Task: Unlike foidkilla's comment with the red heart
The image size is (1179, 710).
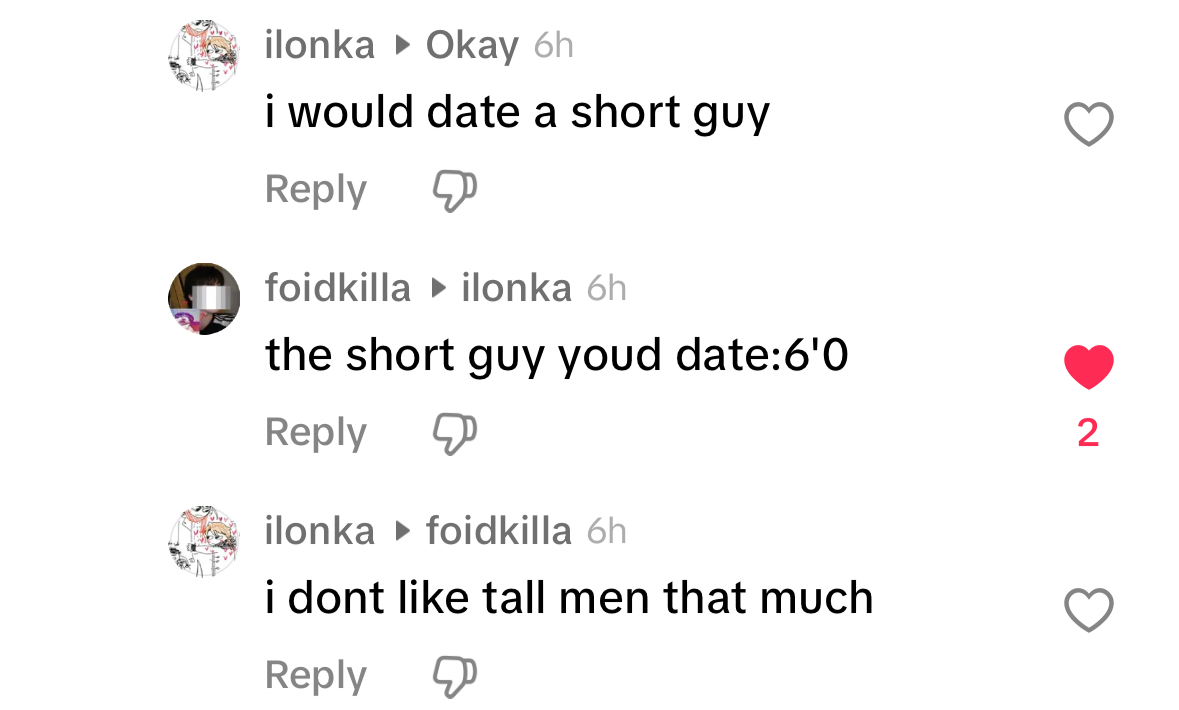Action: (1088, 366)
